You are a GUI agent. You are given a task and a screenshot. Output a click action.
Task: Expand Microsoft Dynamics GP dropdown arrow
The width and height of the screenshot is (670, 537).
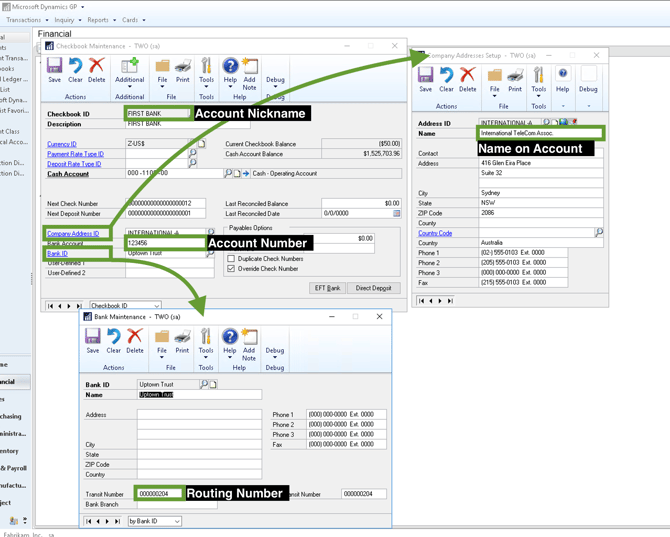[82, 7]
